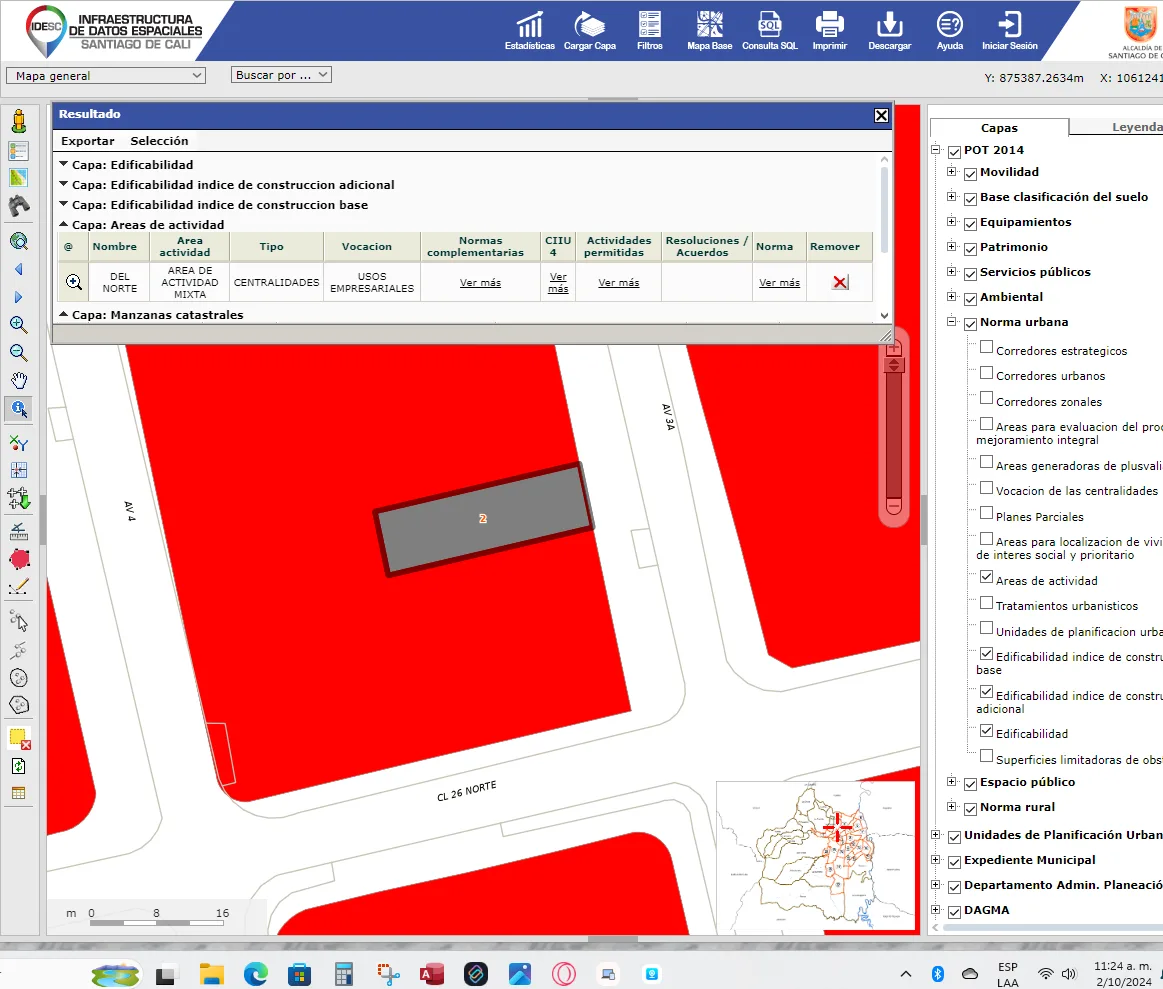
Task: Select the pan hand tool
Action: click(18, 380)
